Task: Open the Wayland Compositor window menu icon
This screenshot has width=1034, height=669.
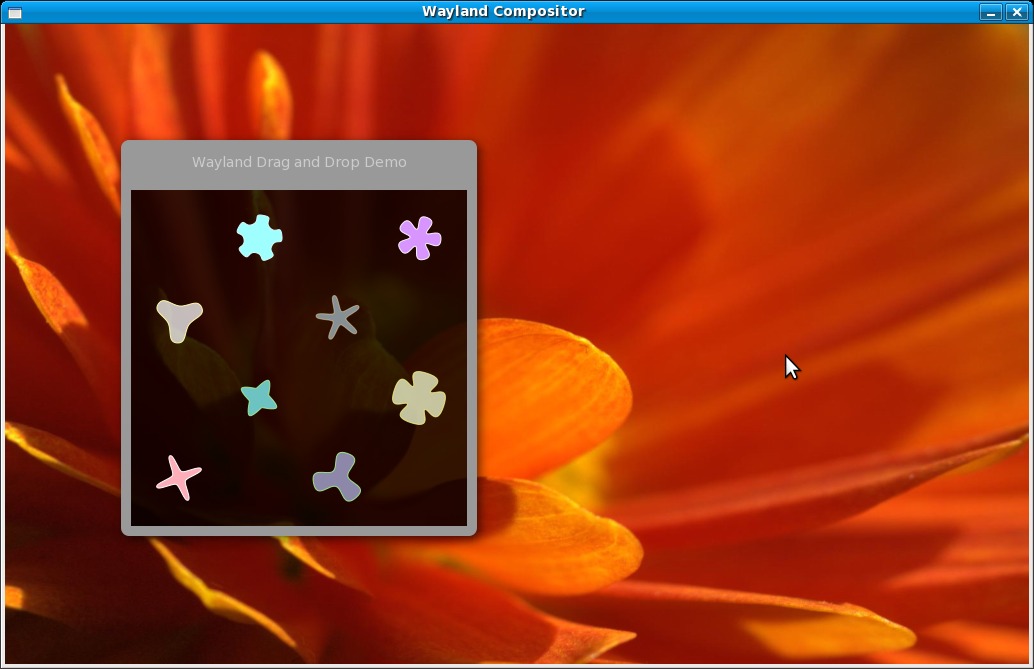Action: coord(15,13)
